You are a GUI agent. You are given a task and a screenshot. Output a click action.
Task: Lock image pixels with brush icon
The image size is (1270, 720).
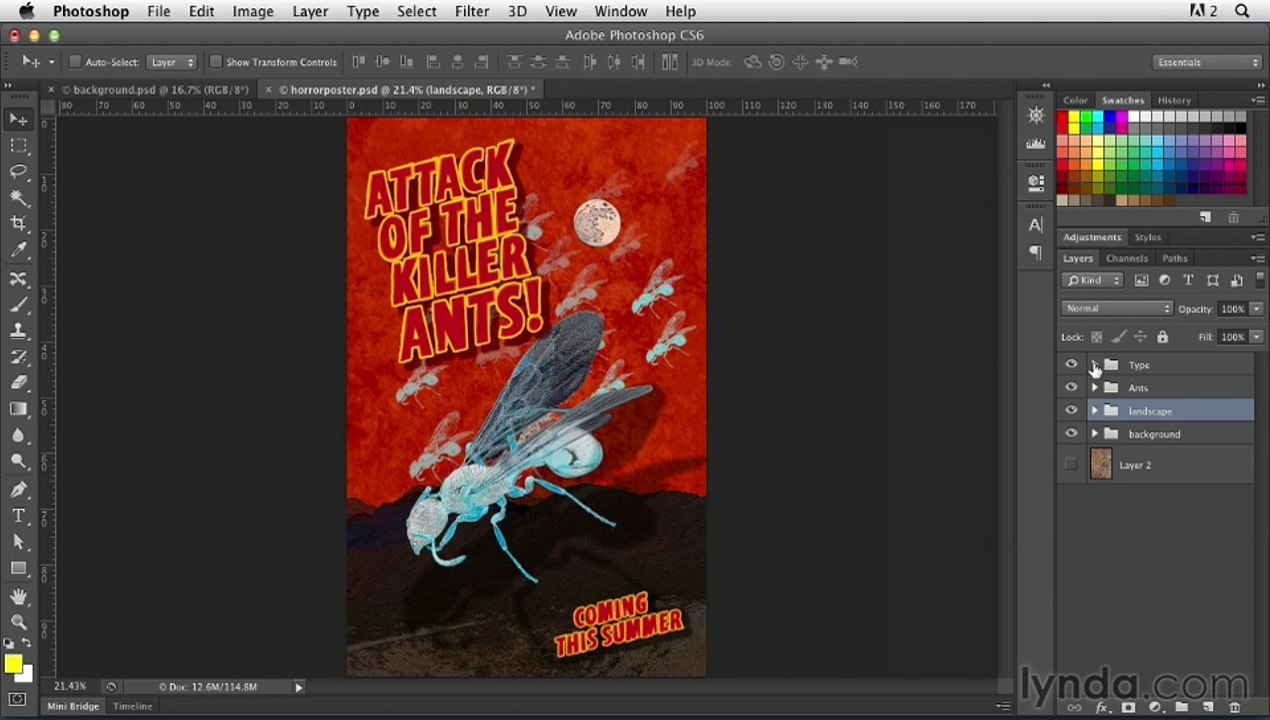click(1119, 337)
